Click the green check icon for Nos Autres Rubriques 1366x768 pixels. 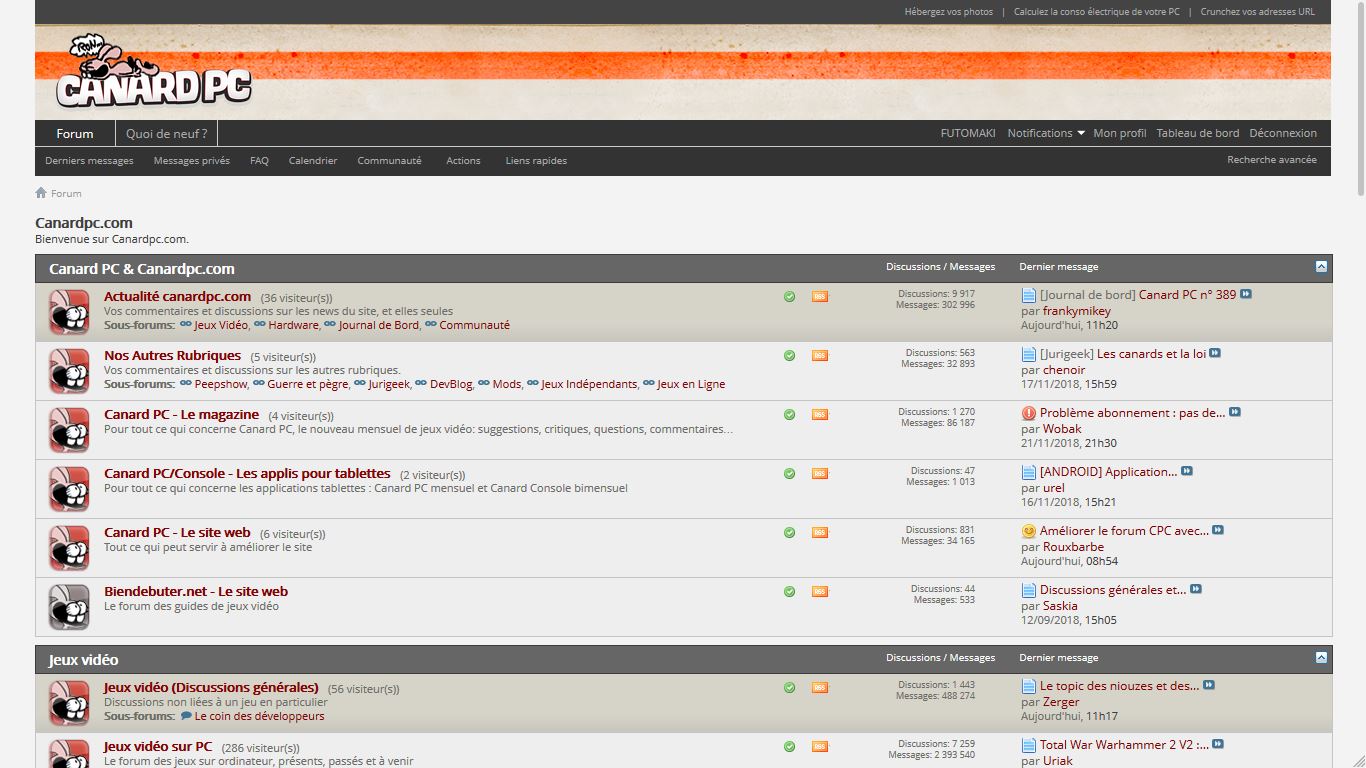pos(789,355)
